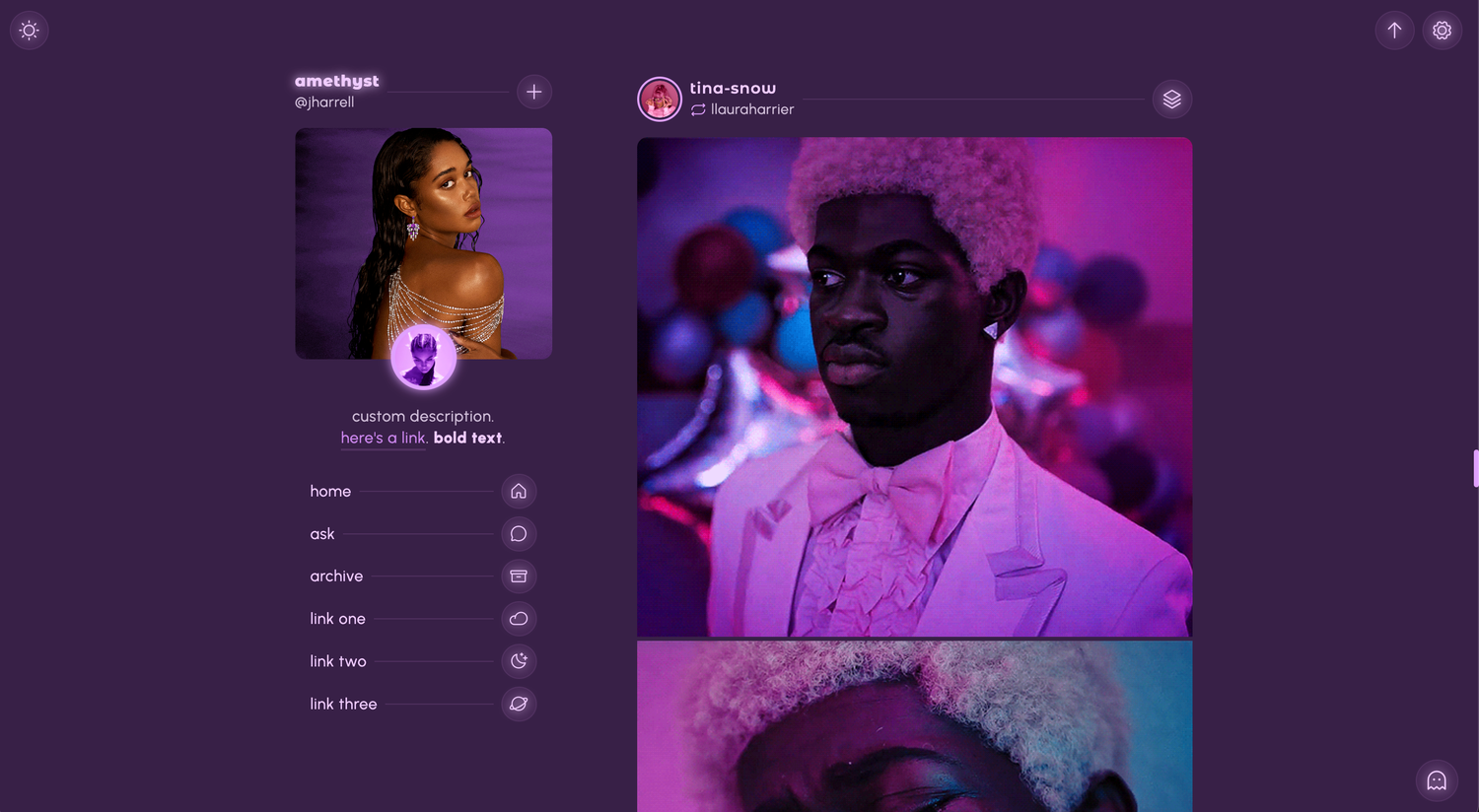Screen dimensions: 1479x812
Task: Open the settings gear icon
Action: tap(1442, 31)
